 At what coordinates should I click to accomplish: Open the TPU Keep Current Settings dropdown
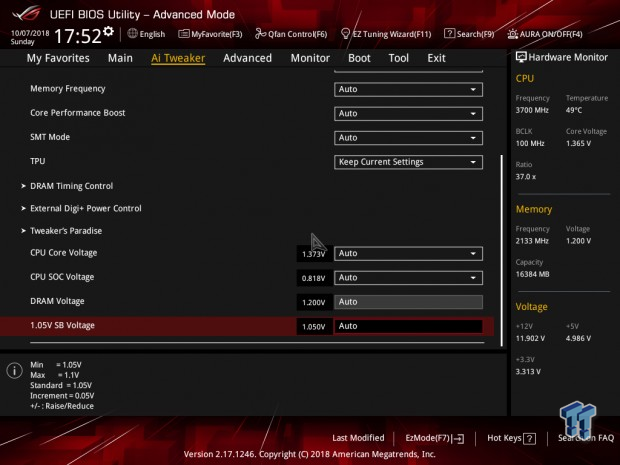point(408,162)
